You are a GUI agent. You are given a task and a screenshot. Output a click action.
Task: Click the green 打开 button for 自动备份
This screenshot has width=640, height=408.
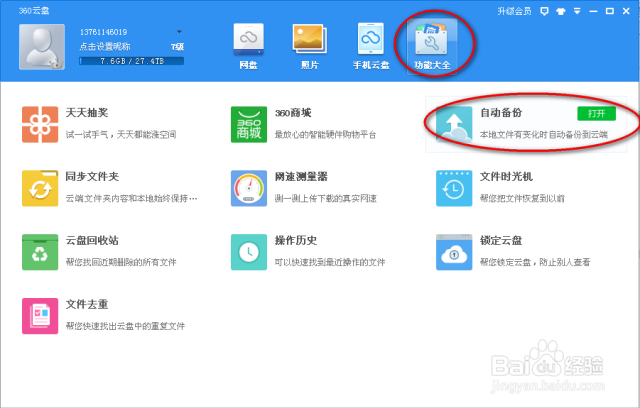point(596,113)
